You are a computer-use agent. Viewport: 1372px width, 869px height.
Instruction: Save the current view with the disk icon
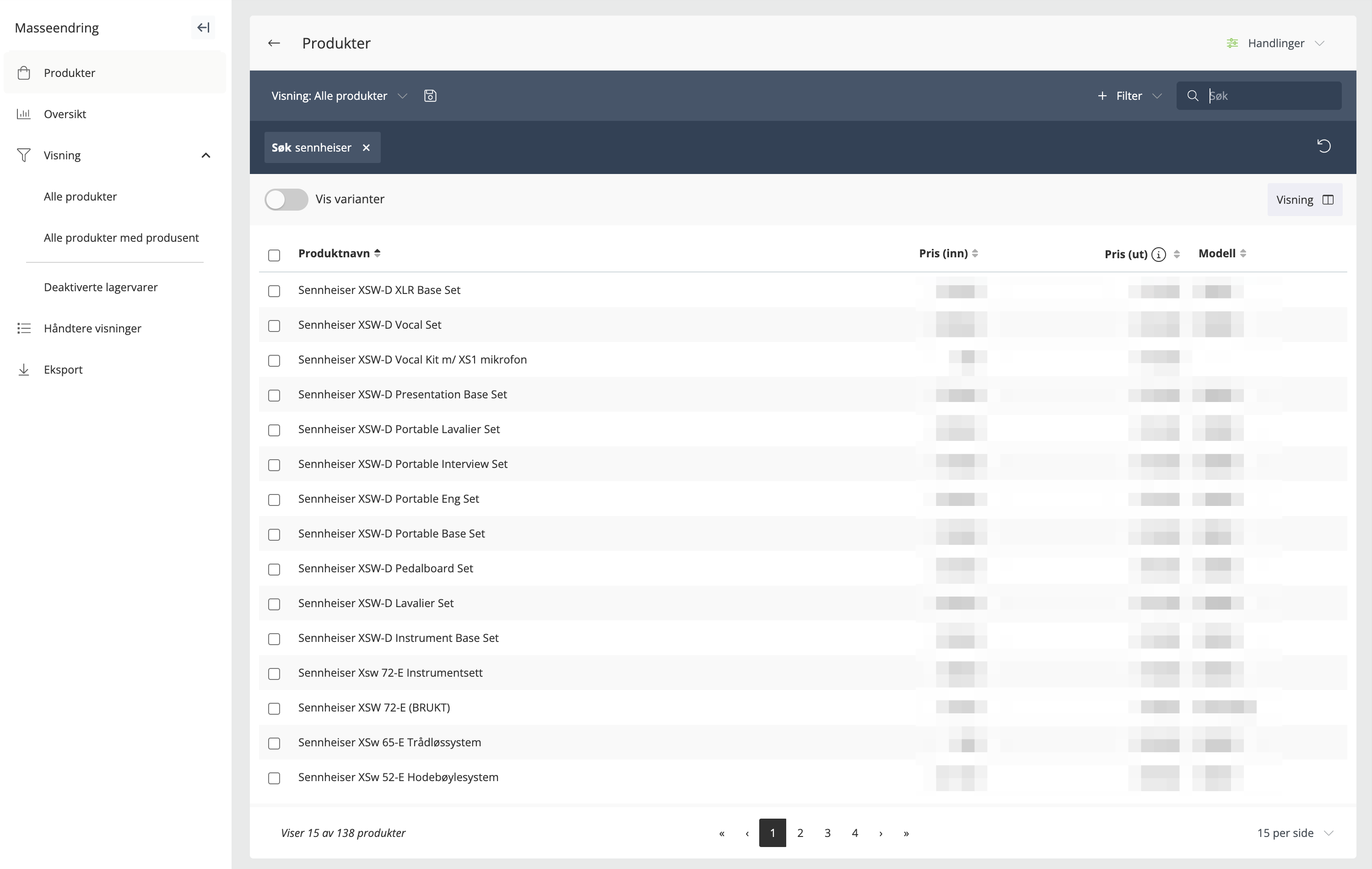coord(430,96)
